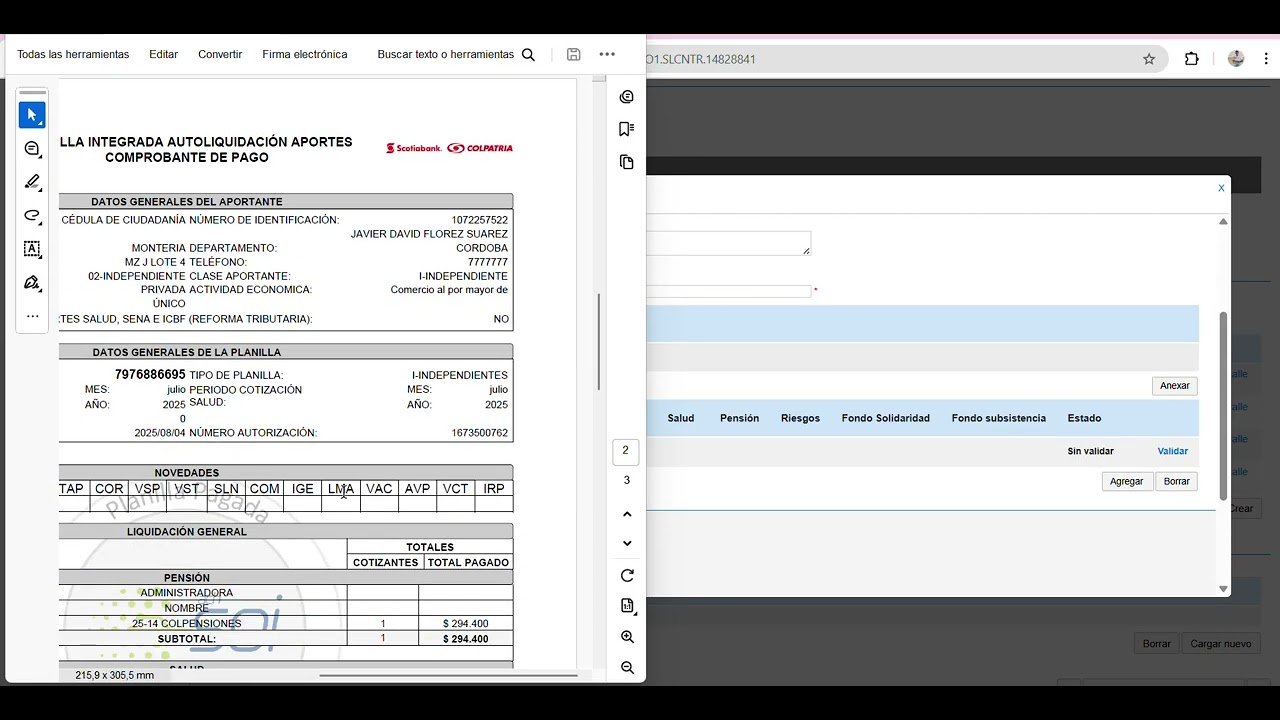Click authorization number 1673500762

click(x=479, y=433)
